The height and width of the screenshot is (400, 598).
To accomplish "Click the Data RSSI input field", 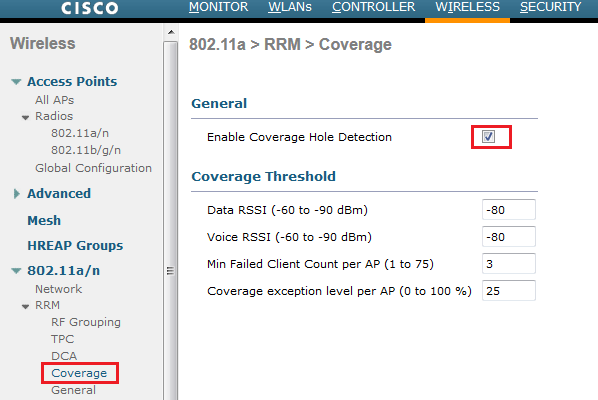I will tap(509, 210).
